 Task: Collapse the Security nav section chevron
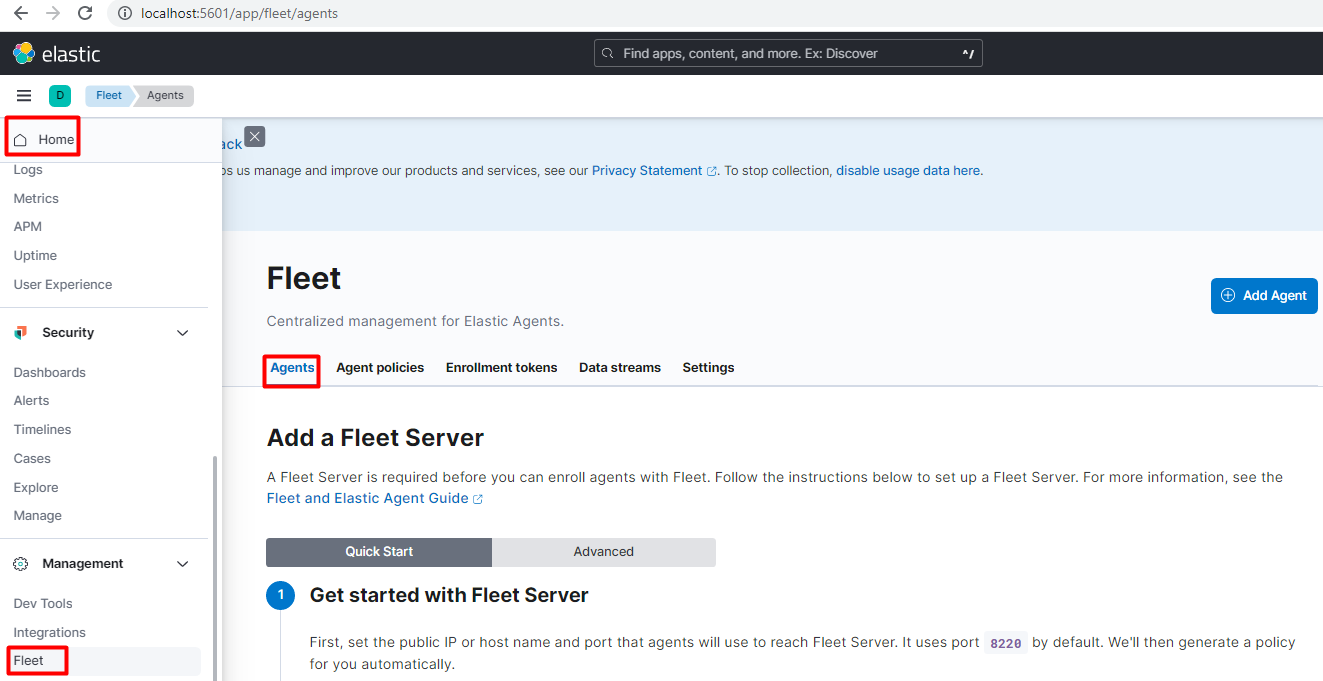pos(183,333)
